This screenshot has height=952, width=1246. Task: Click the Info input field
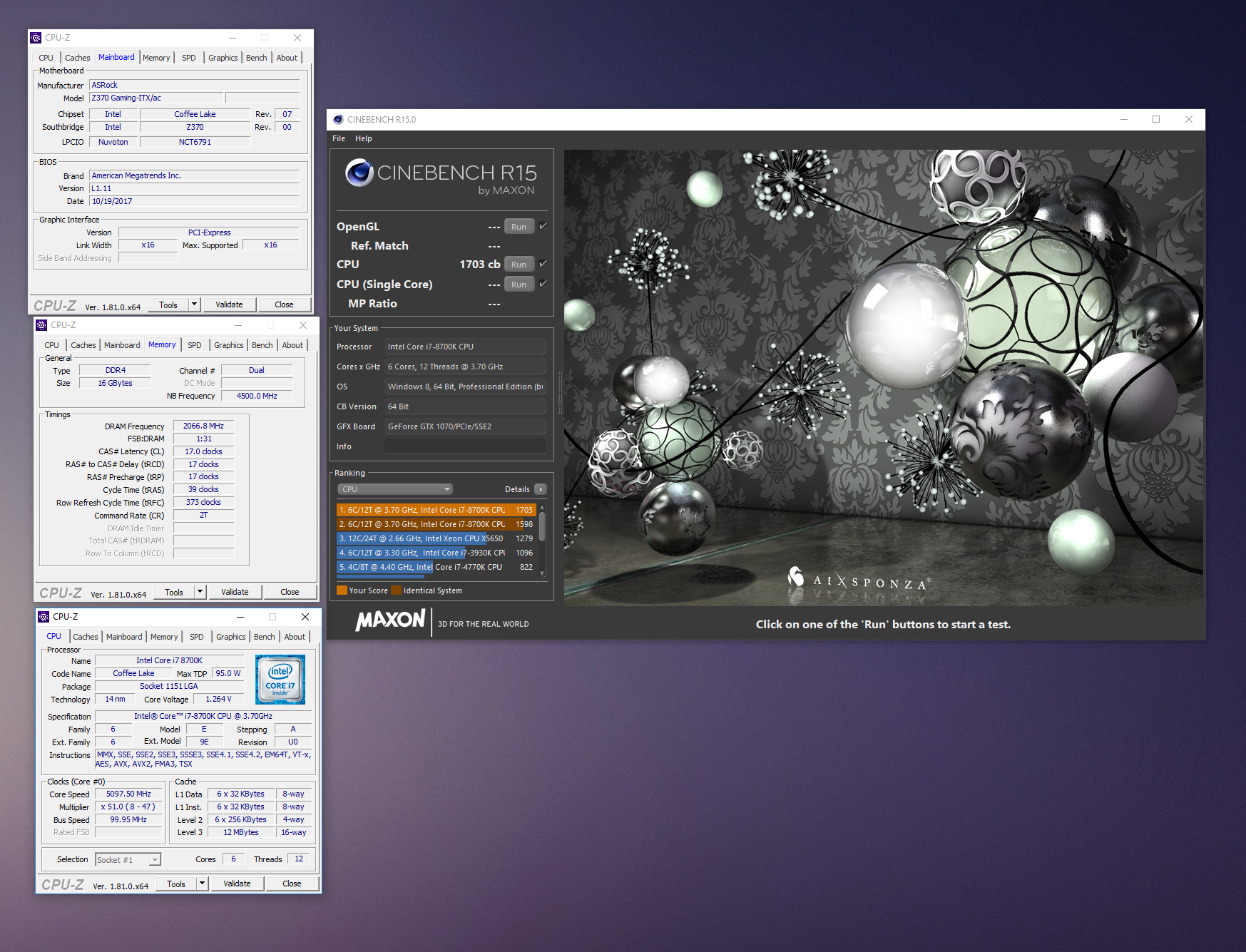coord(465,446)
